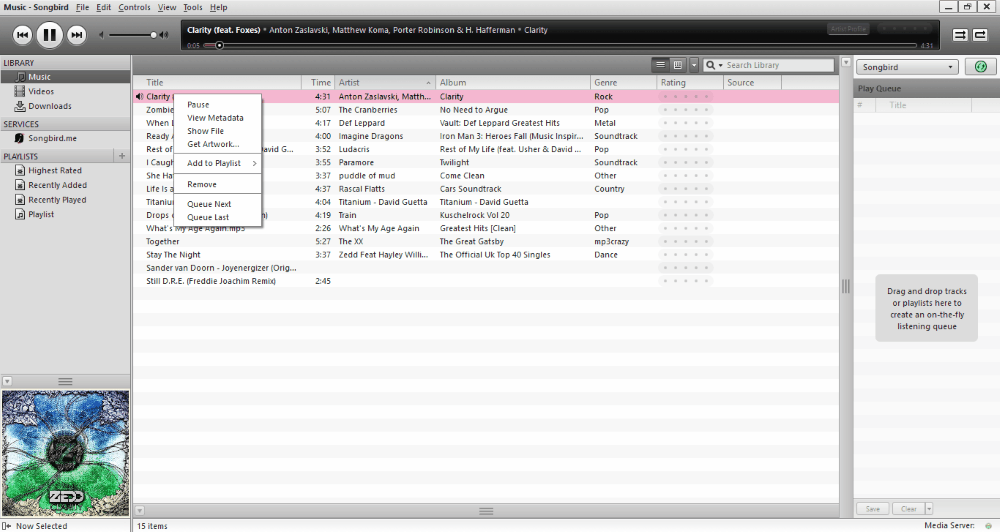
Task: Sort by the Source column header
Action: pyautogui.click(x=753, y=82)
